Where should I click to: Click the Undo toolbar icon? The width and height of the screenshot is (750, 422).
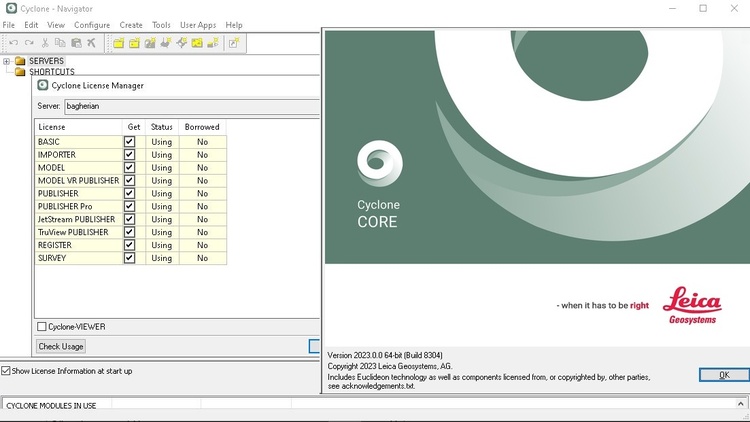point(13,43)
